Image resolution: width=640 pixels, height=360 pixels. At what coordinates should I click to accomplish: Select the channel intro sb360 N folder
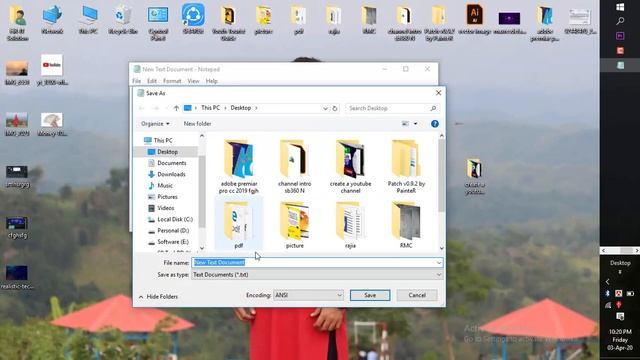coord(294,167)
